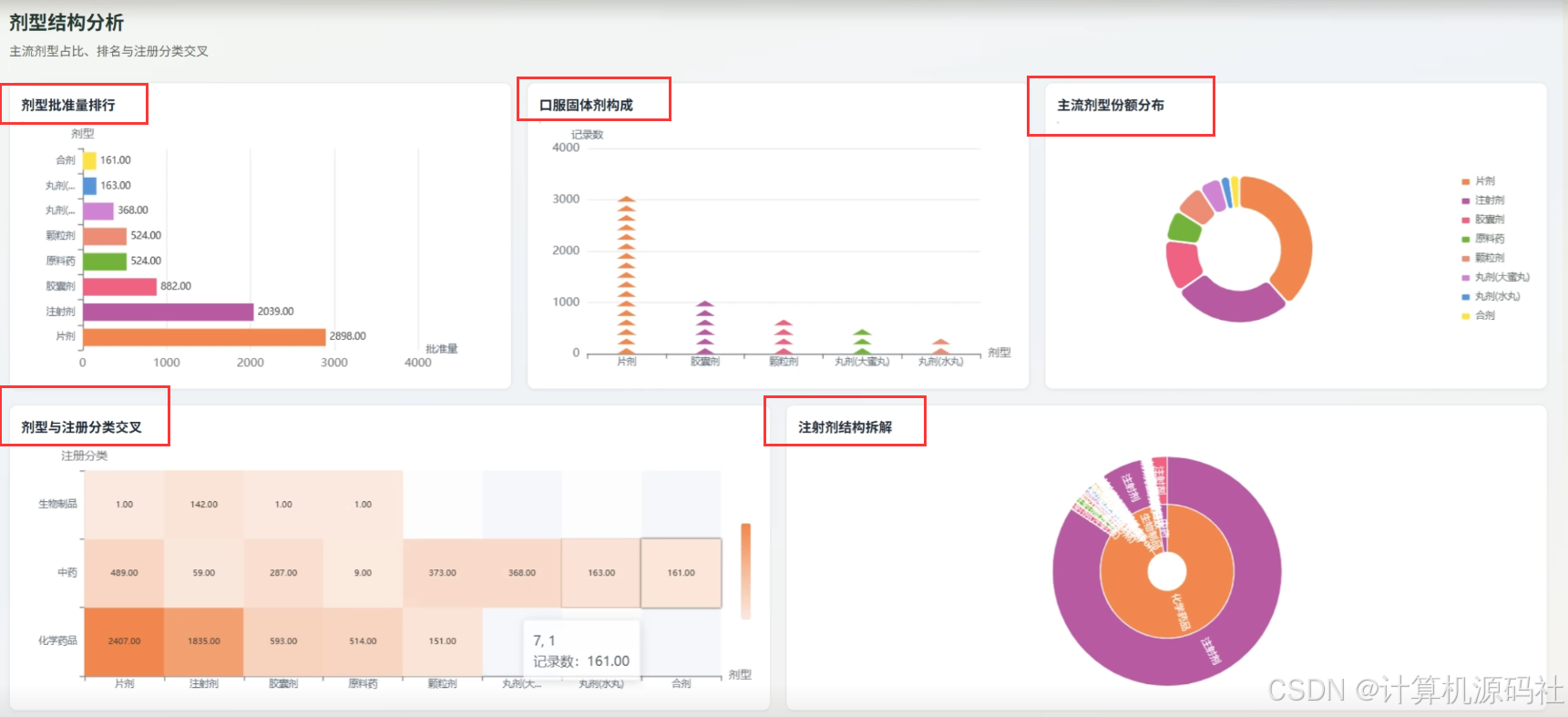Viewport: 1568px width, 717px height.
Task: Click the heatmap color gradient range bar
Action: point(745,571)
